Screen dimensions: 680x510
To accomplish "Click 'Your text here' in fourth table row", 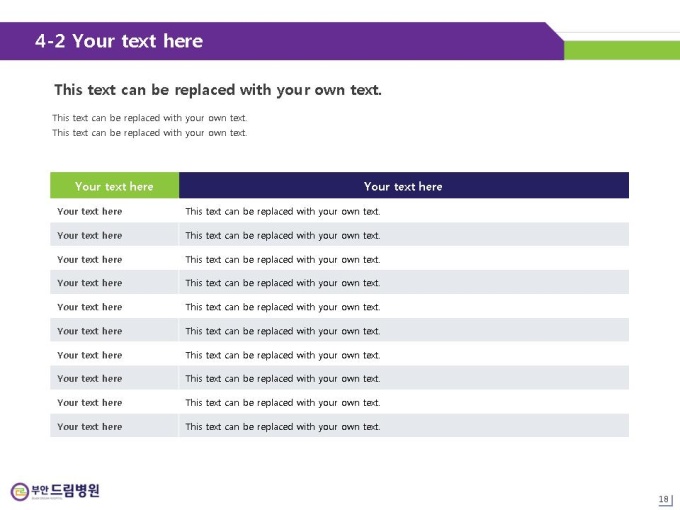I will coord(90,283).
